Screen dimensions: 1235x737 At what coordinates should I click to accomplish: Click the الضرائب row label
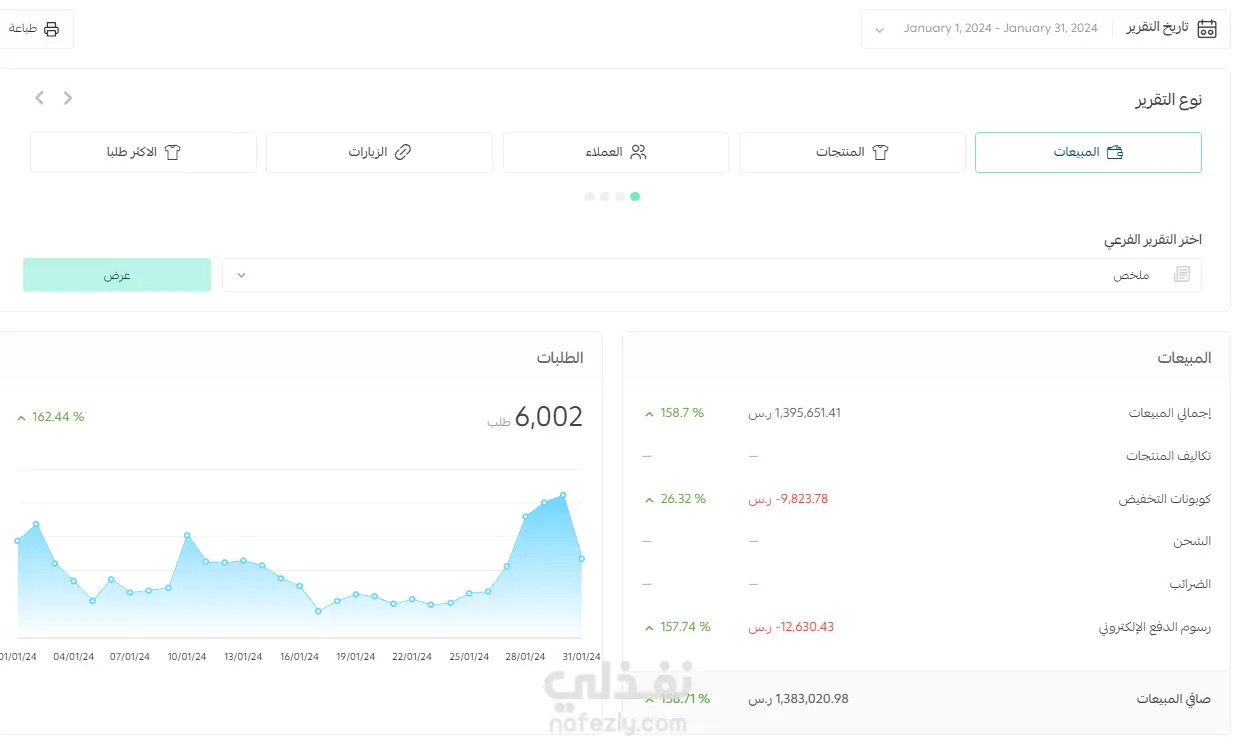[x=1190, y=584]
